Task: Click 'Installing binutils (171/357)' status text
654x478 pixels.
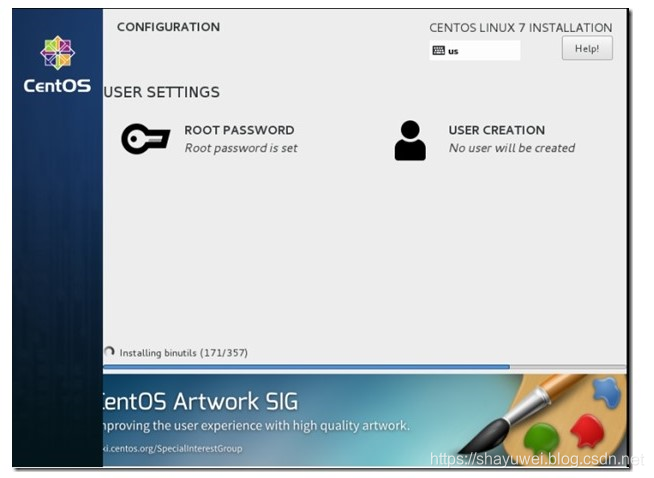Action: 184,353
